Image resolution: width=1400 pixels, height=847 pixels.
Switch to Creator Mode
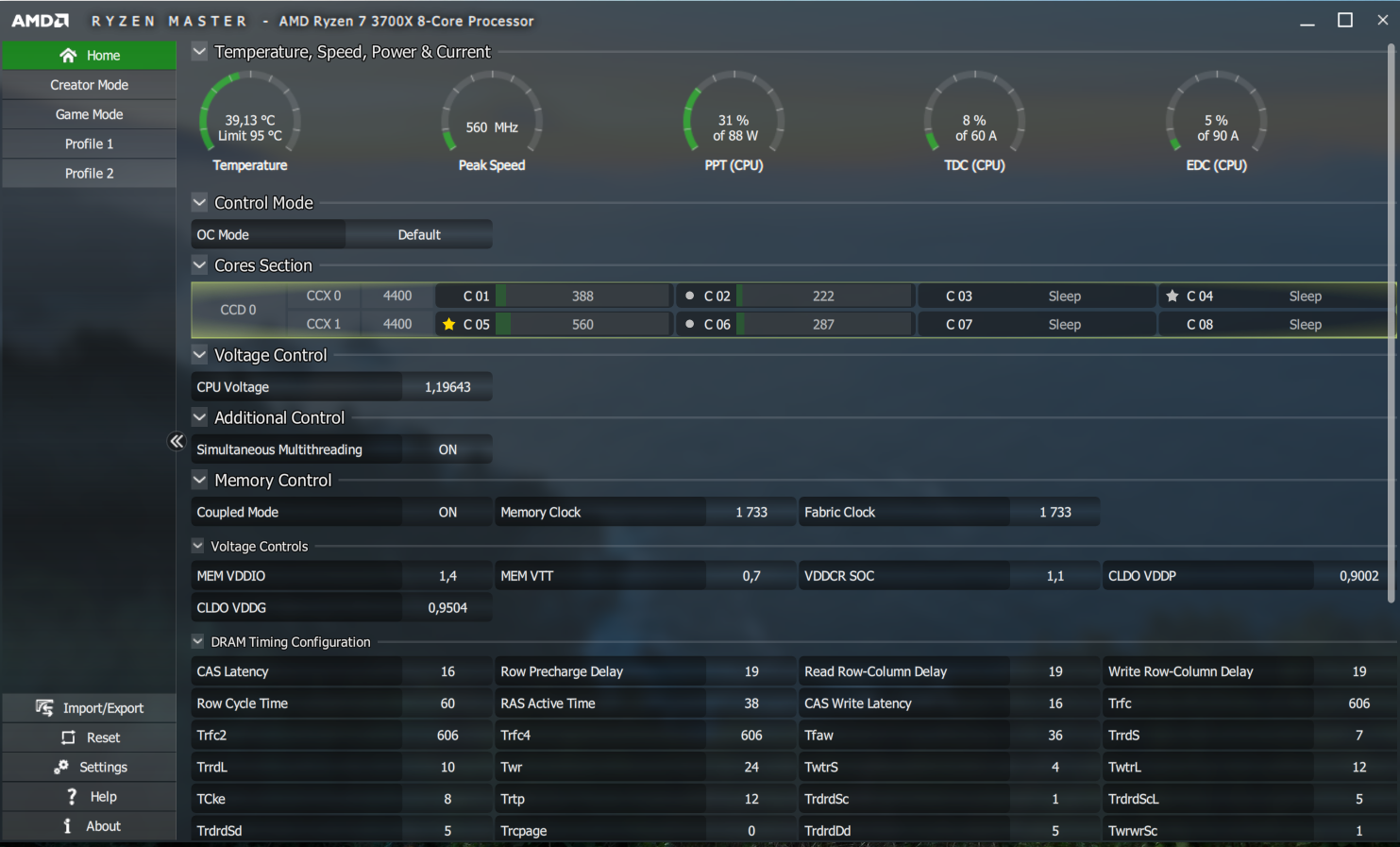coord(89,85)
